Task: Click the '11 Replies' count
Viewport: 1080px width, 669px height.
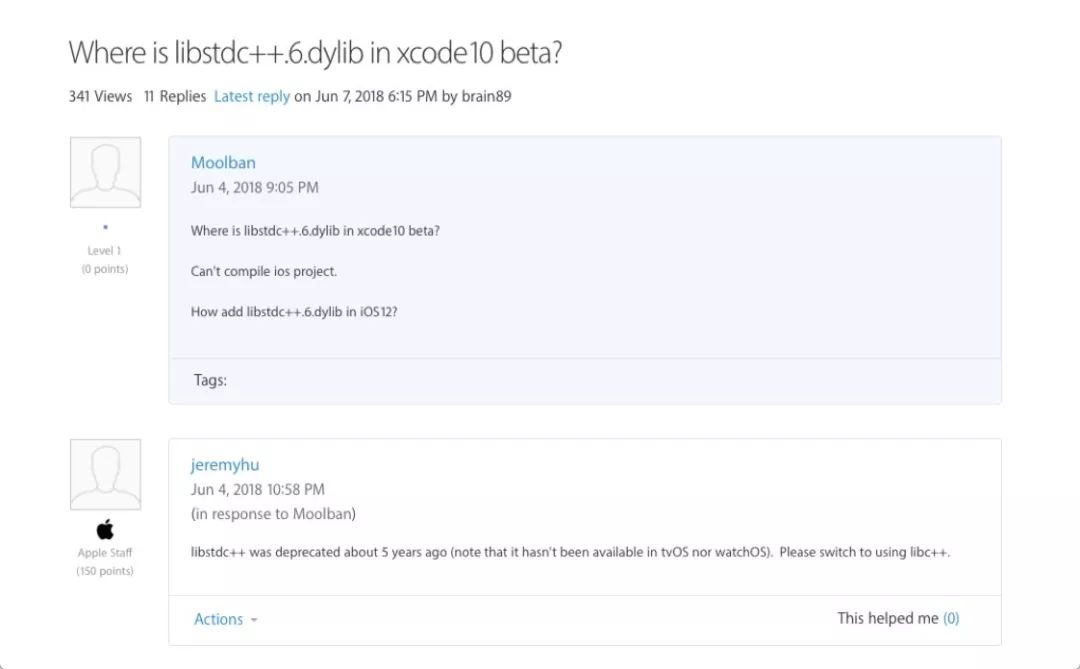Action: pos(175,96)
